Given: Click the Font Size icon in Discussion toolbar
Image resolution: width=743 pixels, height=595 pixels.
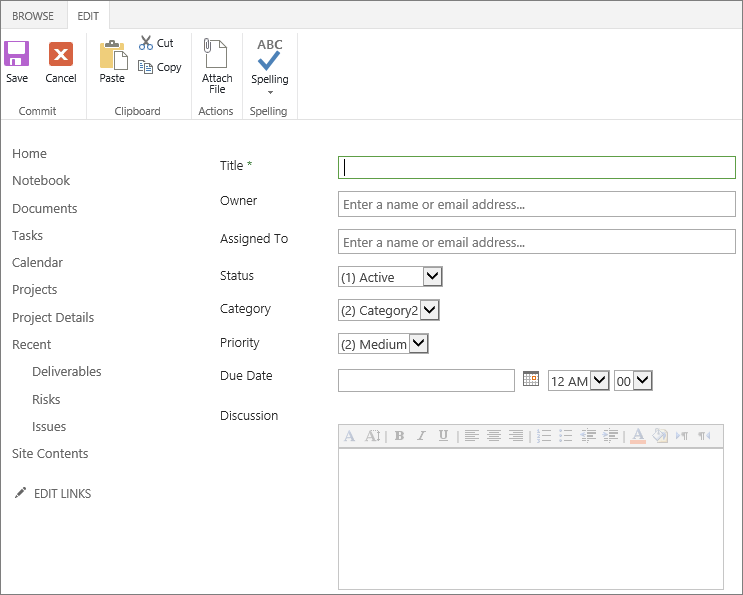Looking at the screenshot, I should [x=372, y=436].
